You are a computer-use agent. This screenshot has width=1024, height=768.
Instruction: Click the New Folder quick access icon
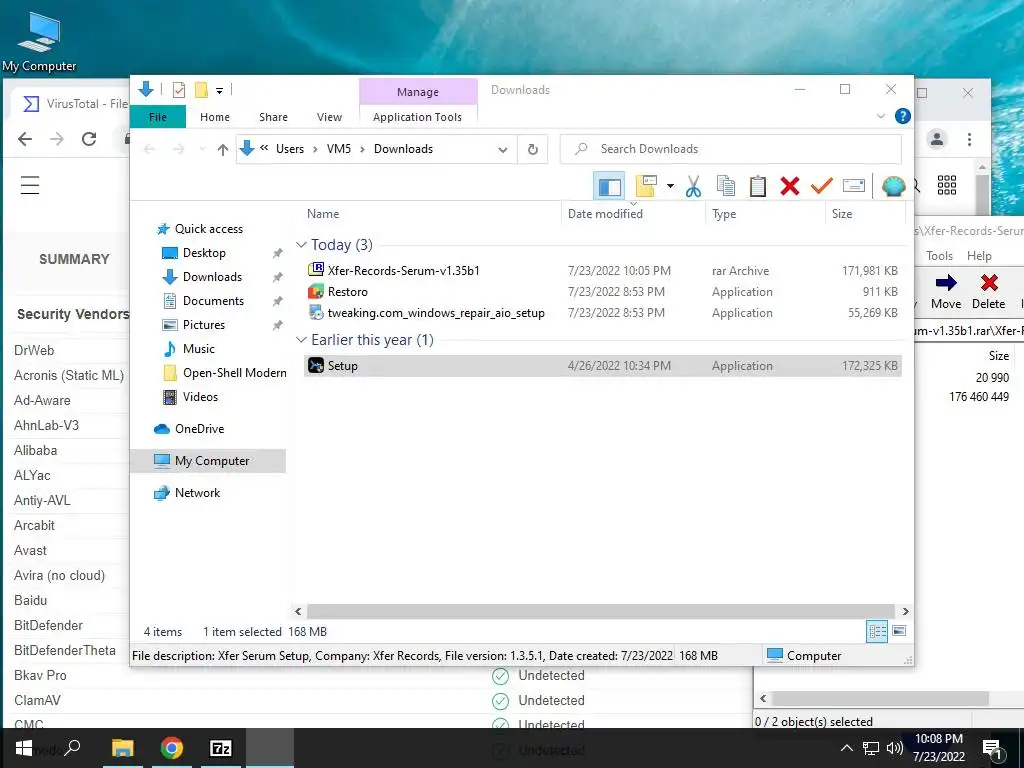201,90
